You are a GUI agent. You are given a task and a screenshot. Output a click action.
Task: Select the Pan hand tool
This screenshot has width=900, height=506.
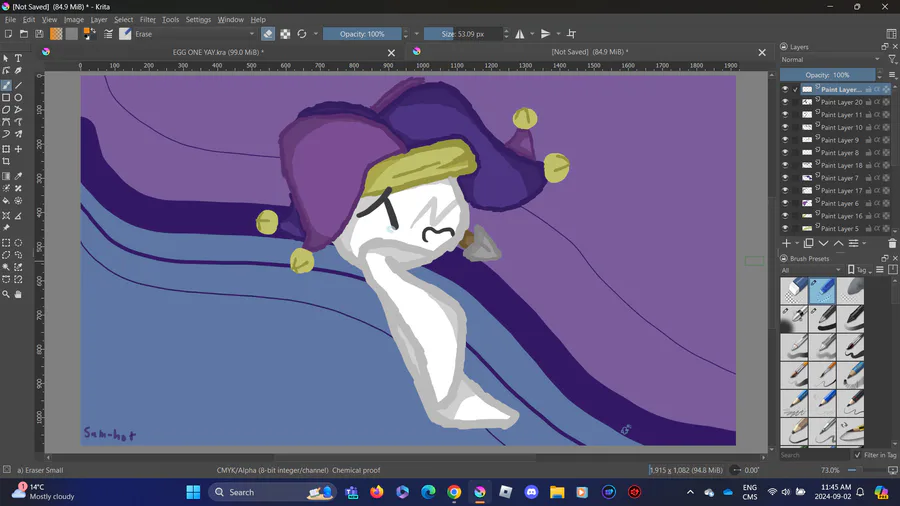[18, 294]
